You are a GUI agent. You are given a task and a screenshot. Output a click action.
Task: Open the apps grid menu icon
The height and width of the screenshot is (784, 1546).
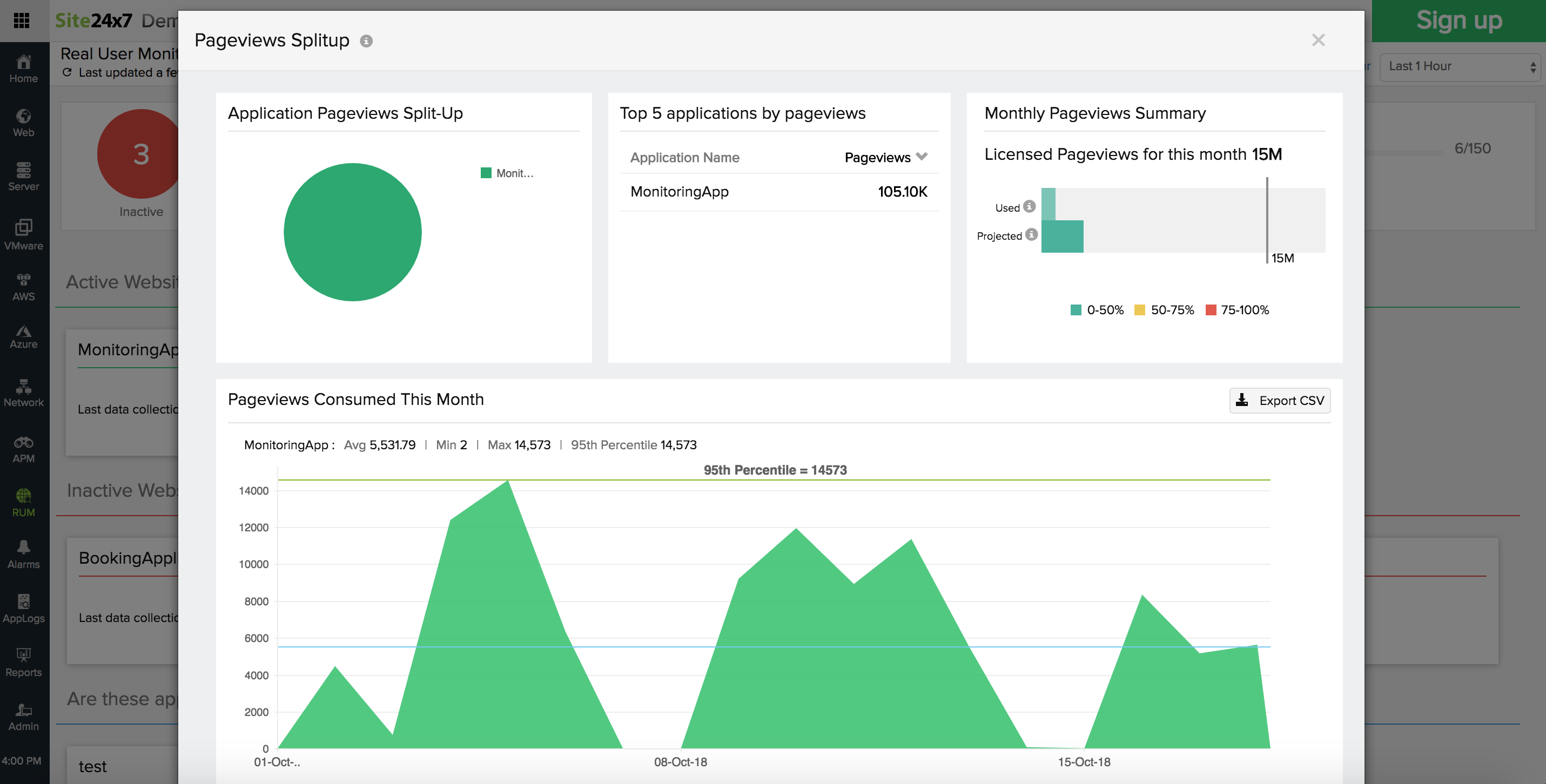[22, 21]
